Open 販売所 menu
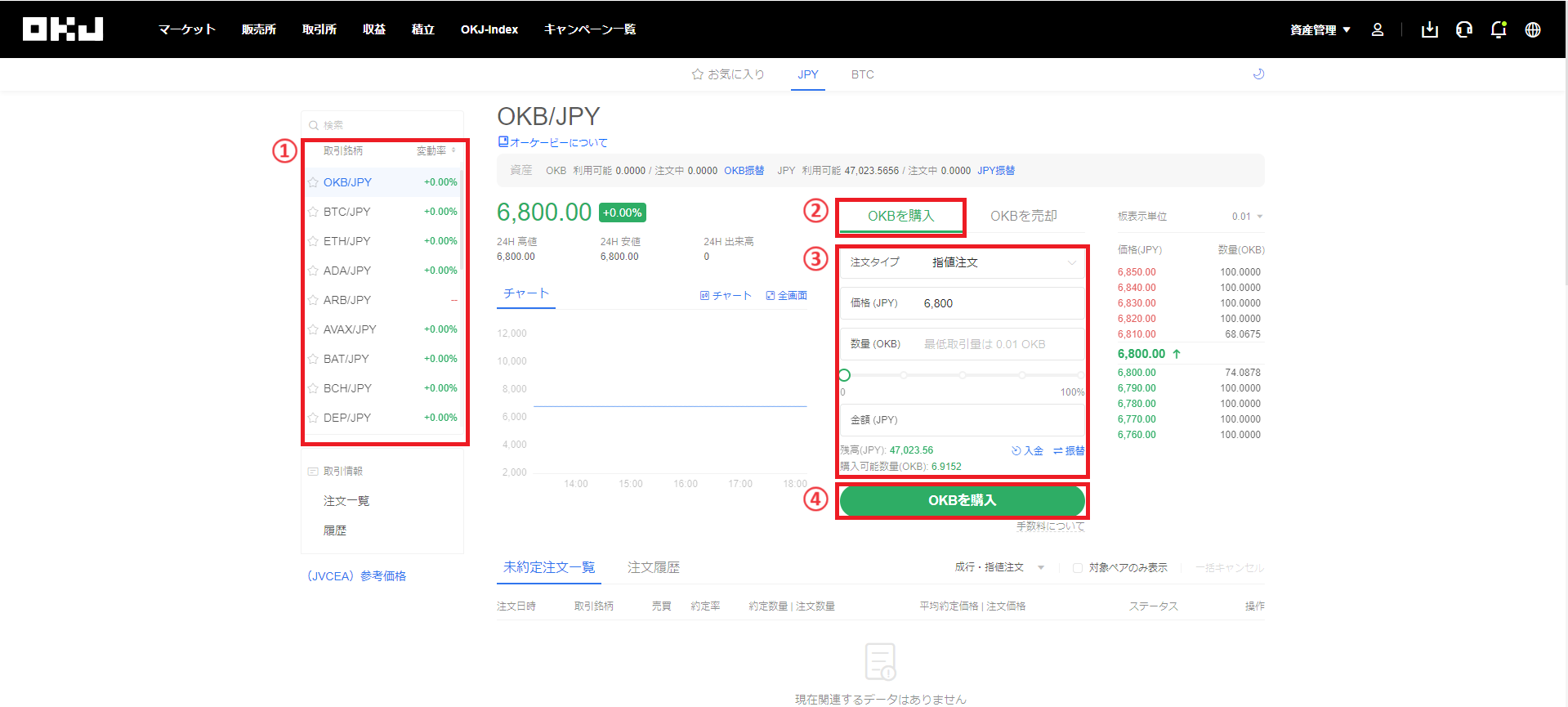The width and height of the screenshot is (1568, 707). (x=259, y=29)
